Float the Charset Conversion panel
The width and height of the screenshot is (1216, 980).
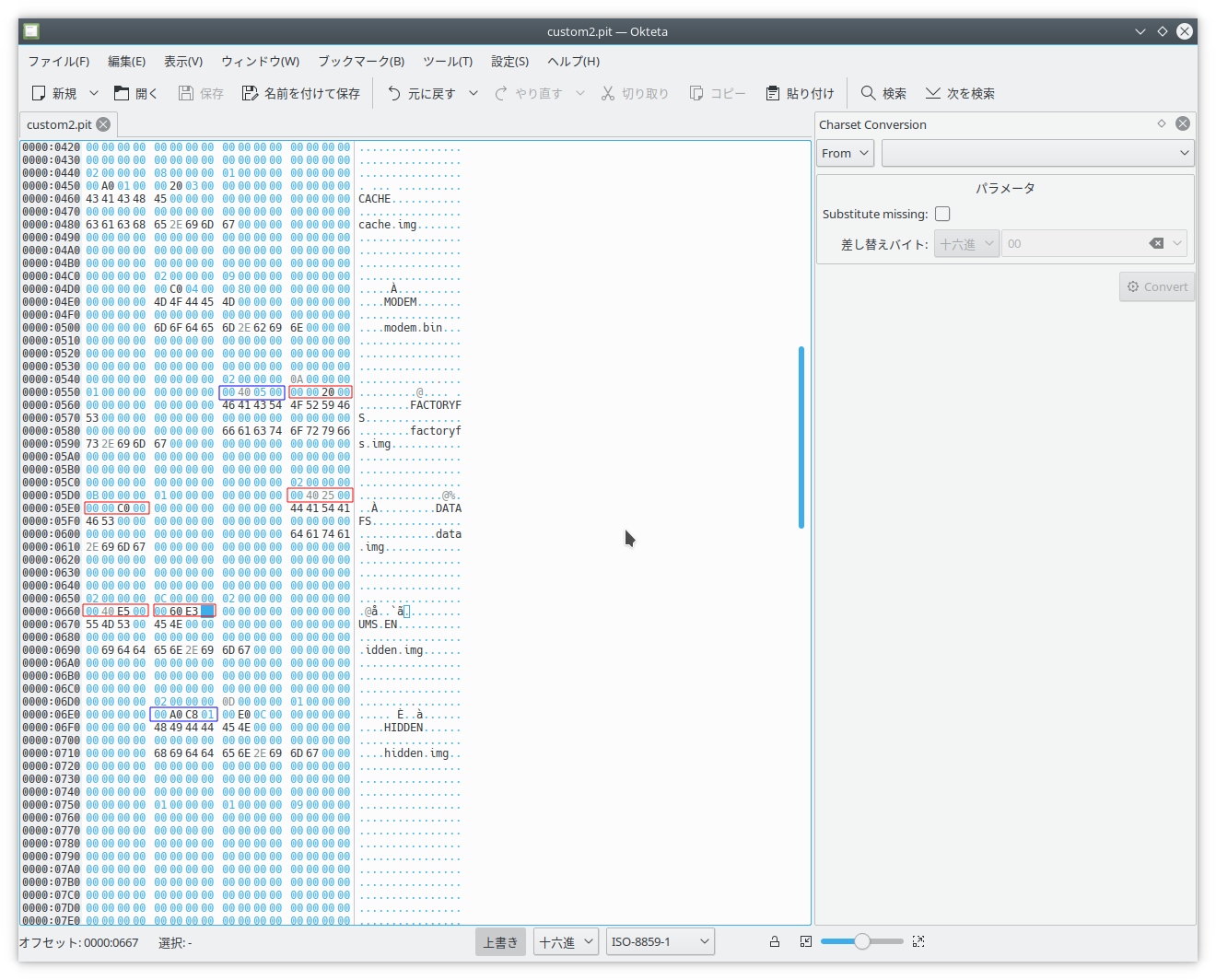pyautogui.click(x=1162, y=123)
